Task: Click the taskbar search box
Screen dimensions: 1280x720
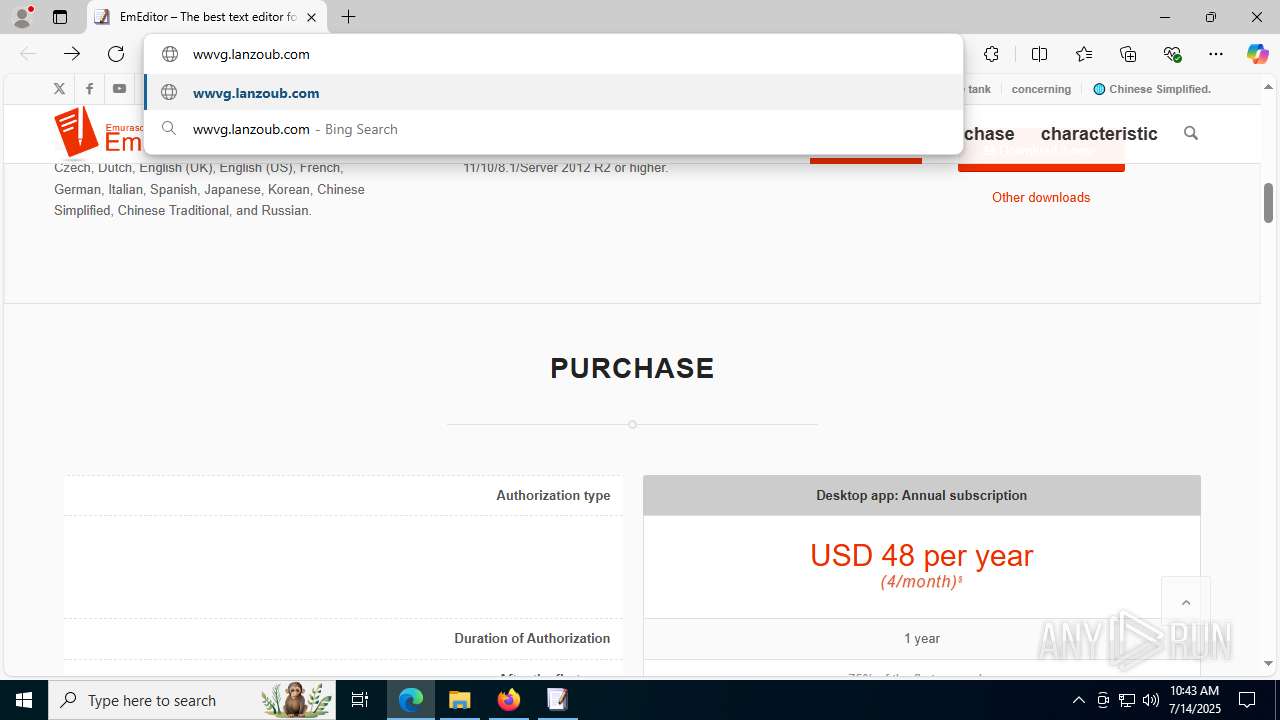Action: click(193, 700)
